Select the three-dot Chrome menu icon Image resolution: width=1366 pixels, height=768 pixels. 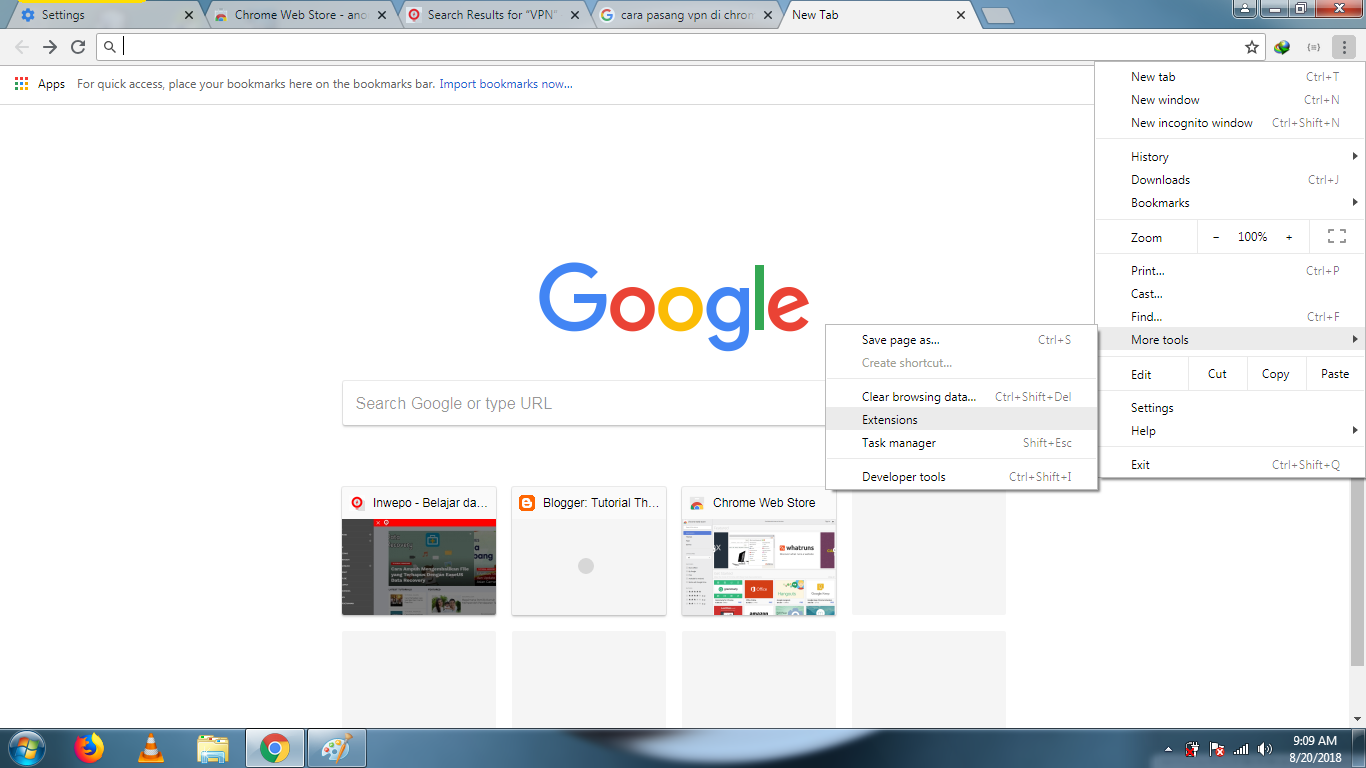coord(1345,46)
